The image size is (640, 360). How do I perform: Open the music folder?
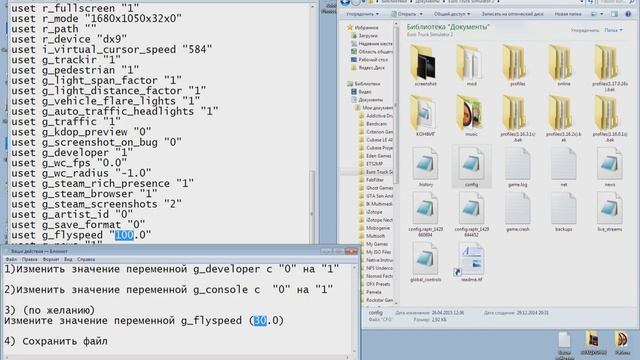point(471,116)
